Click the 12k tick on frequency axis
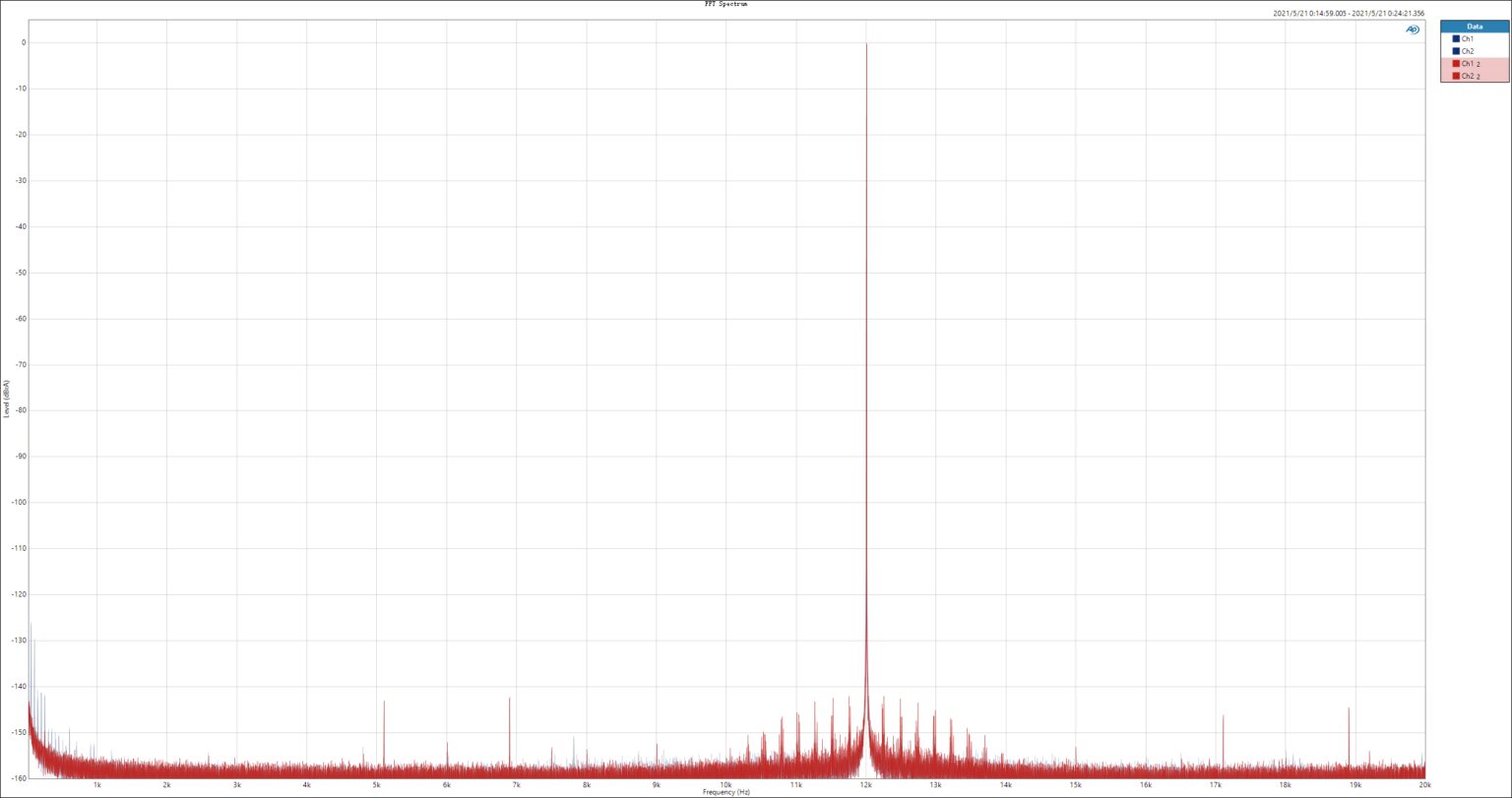This screenshot has width=1512, height=798. pyautogui.click(x=866, y=785)
